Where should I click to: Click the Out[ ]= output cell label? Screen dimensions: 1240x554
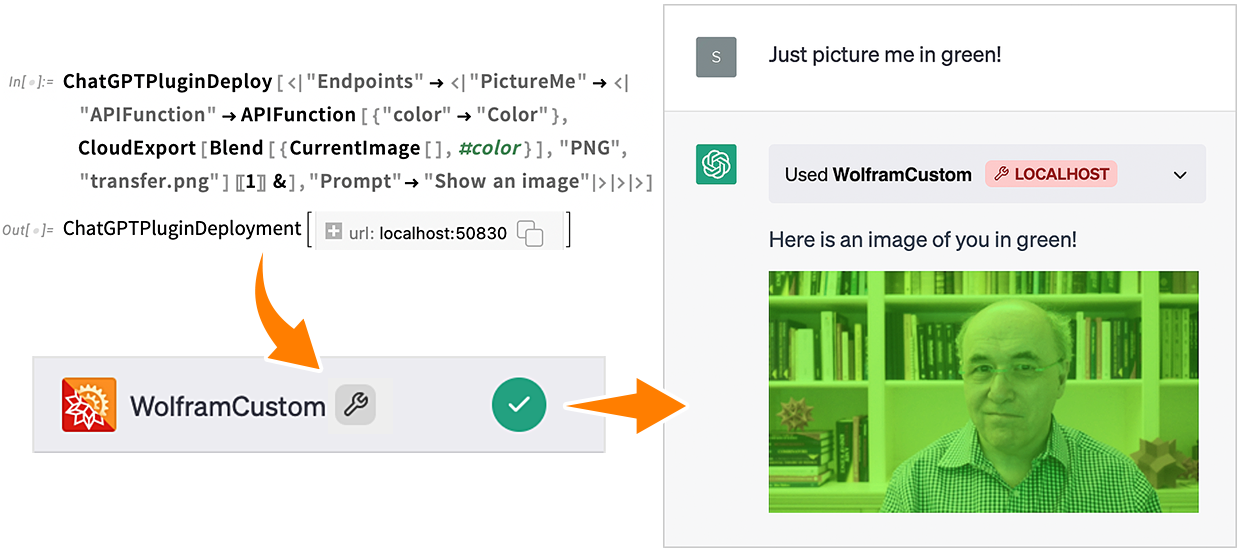pyautogui.click(x=28, y=229)
